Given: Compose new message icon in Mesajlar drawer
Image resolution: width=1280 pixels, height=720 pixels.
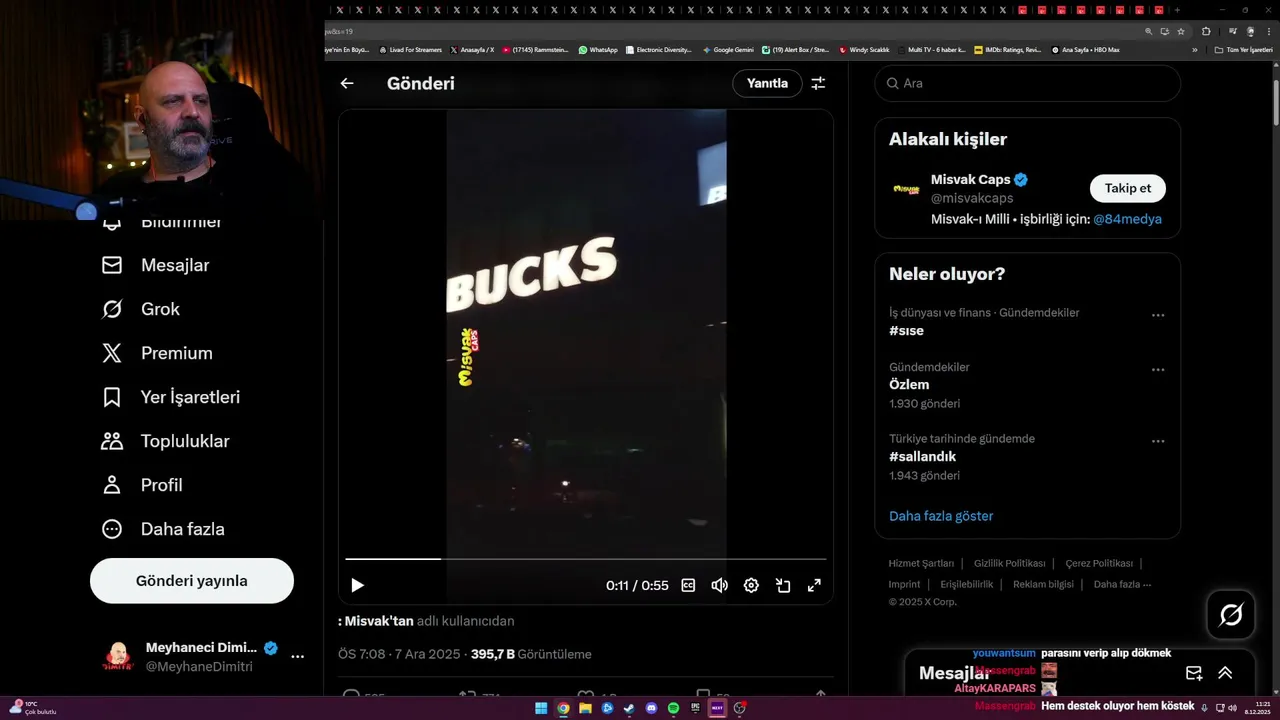Looking at the screenshot, I should 1194,673.
